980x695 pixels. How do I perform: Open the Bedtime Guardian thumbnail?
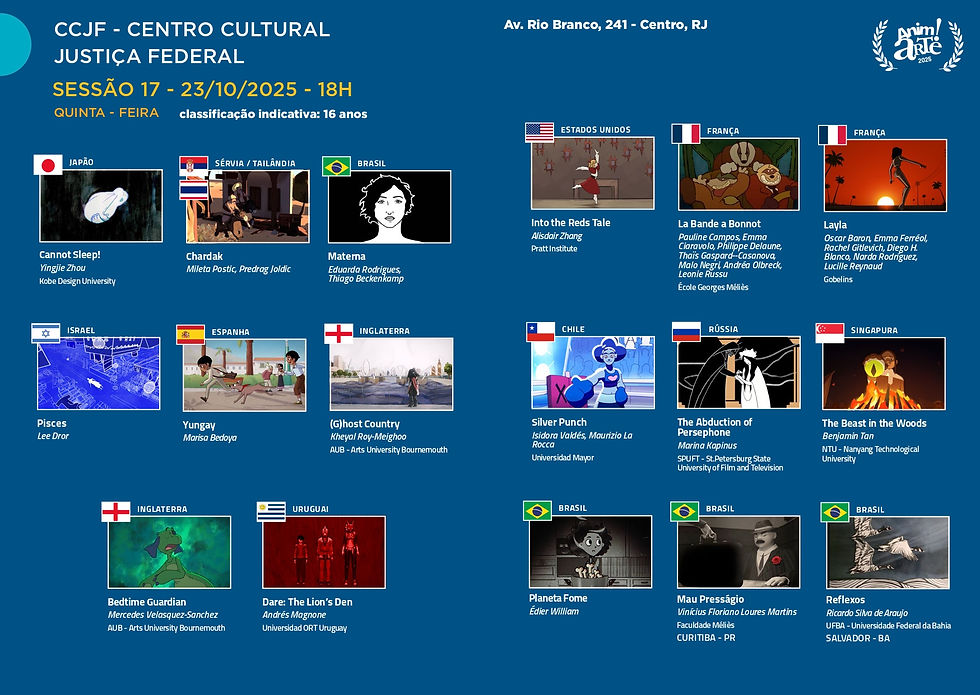(169, 552)
